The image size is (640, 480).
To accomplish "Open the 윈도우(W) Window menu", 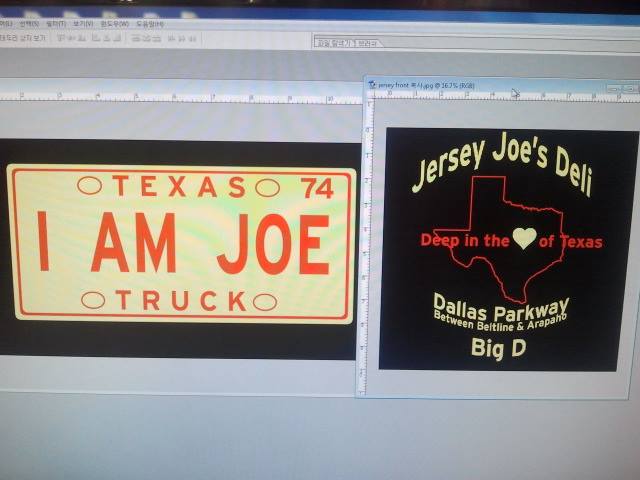I will (x=115, y=24).
